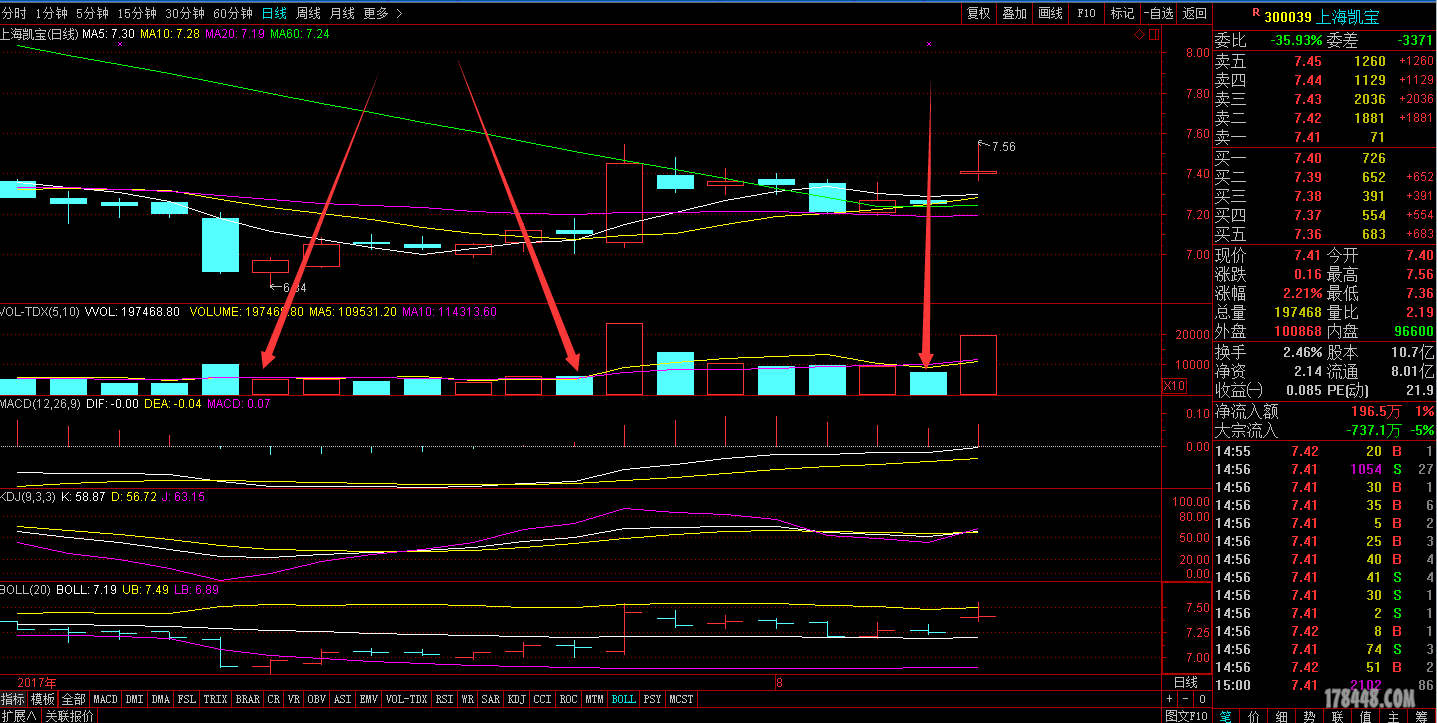Select the 细 detail tab
The width and height of the screenshot is (1437, 723).
click(x=1282, y=716)
